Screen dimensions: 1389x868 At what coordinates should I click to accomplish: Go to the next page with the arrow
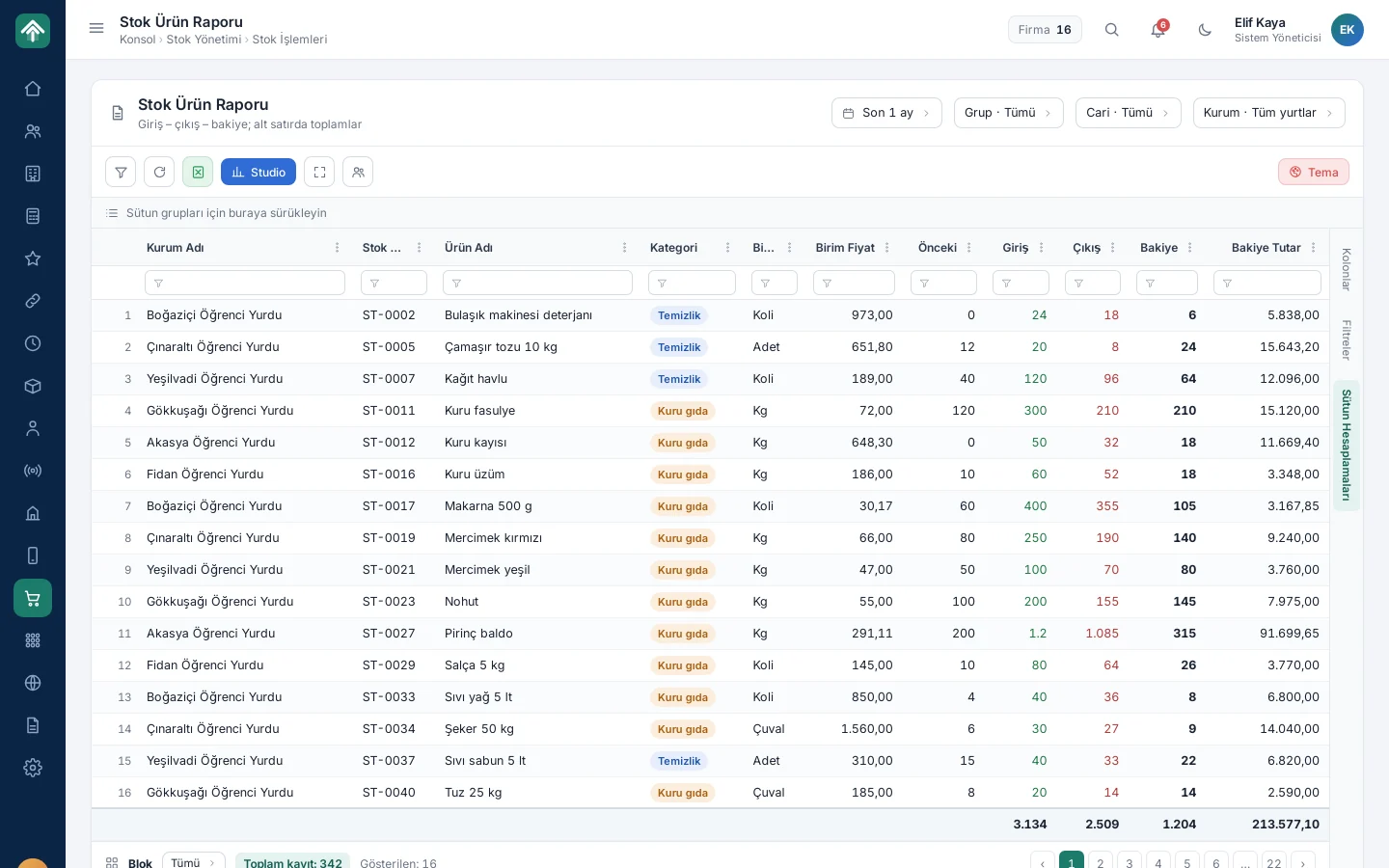click(1303, 862)
